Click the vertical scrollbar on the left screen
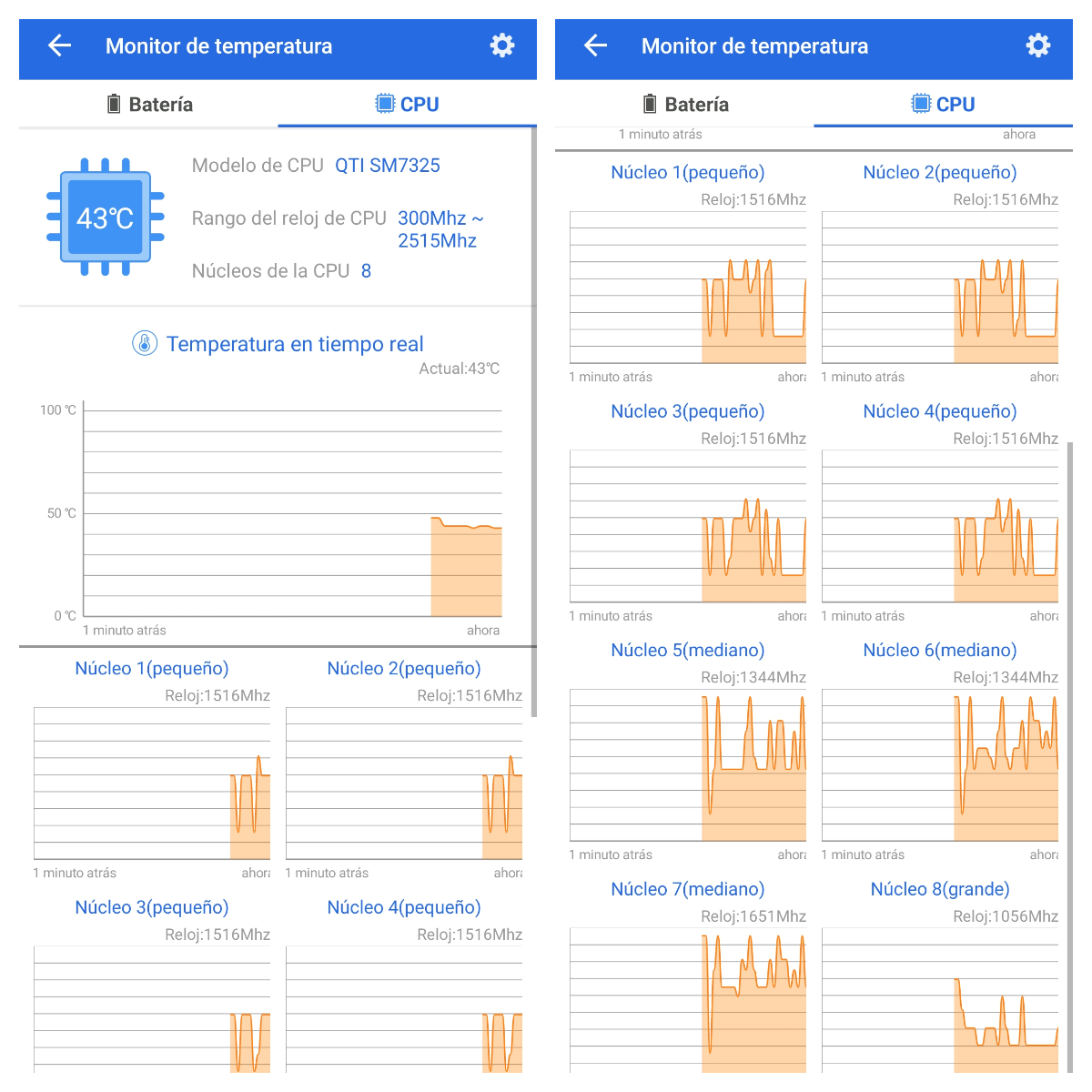1092x1092 pixels. point(534,419)
